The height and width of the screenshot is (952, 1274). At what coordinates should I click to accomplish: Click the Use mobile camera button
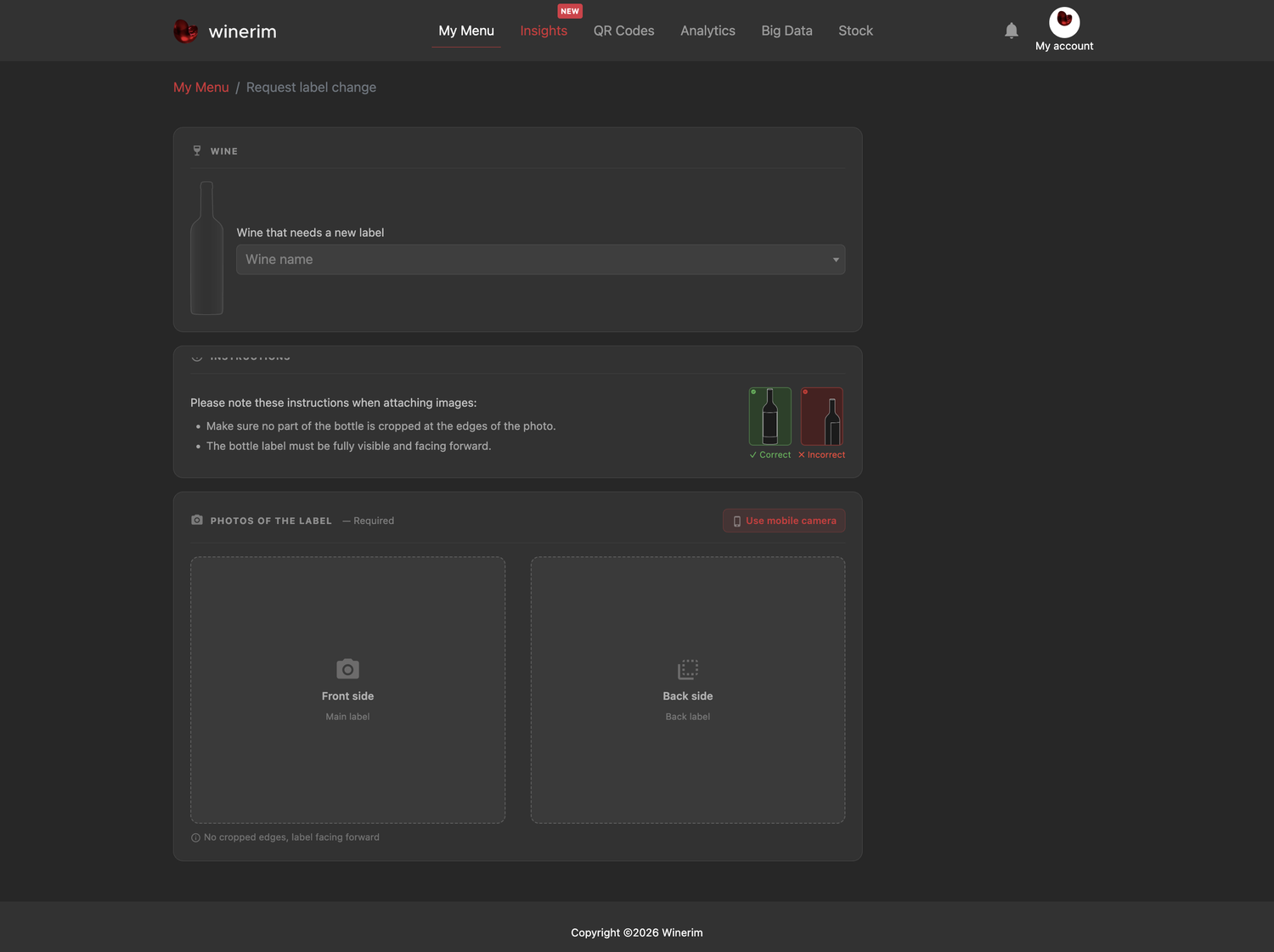(784, 521)
